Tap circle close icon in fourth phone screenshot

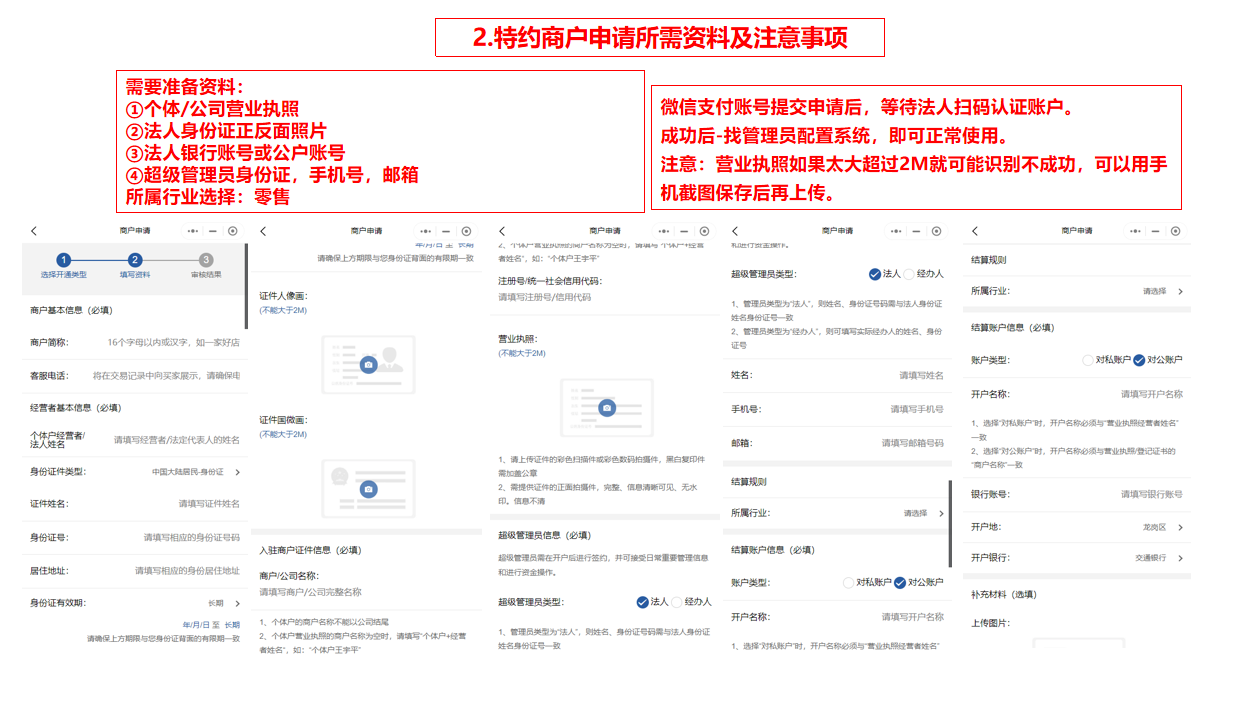point(935,231)
